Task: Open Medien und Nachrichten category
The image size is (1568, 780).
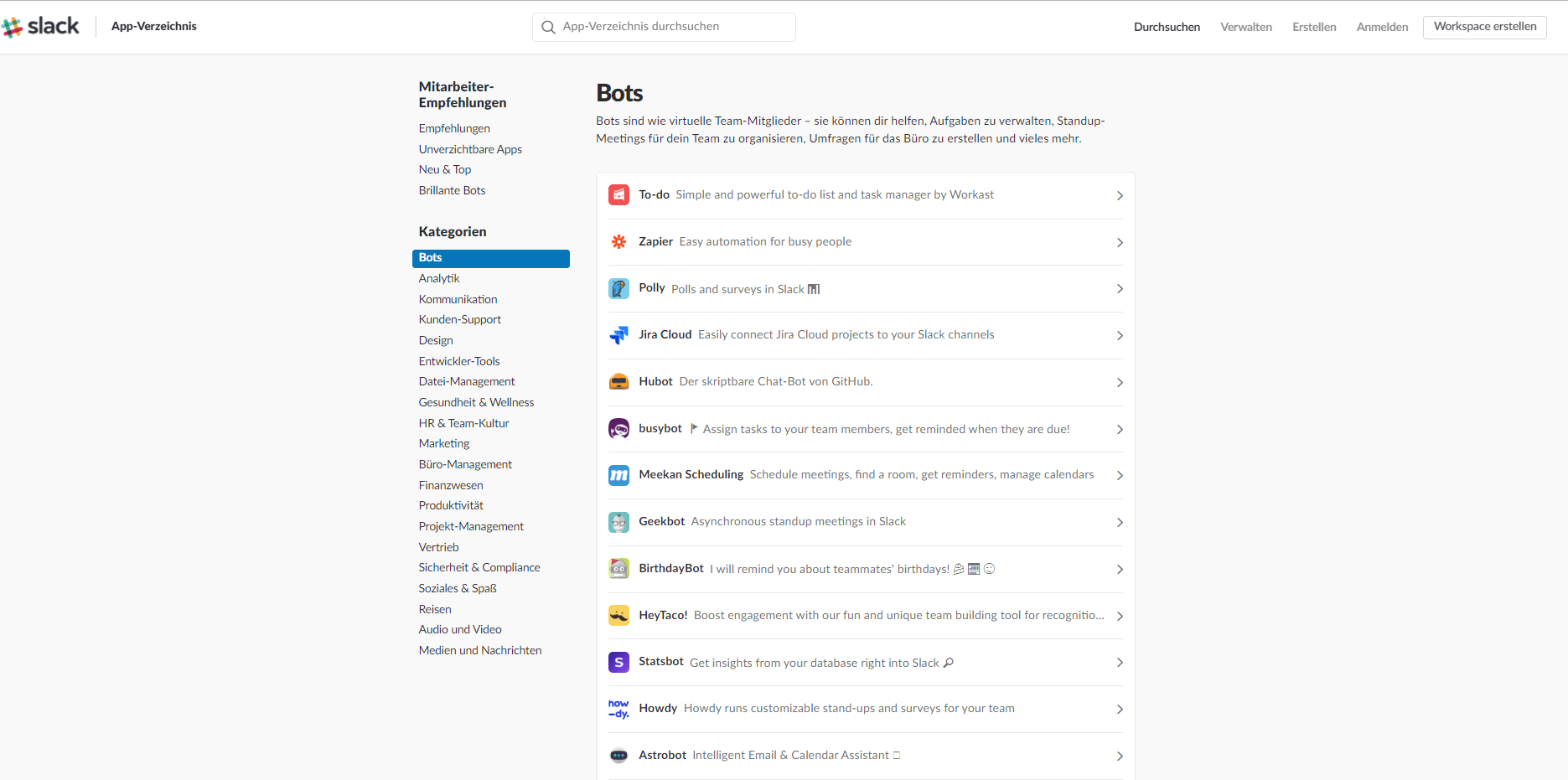Action: click(x=480, y=650)
